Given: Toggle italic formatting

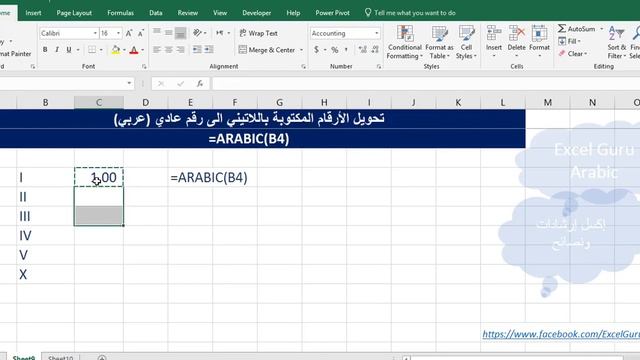Looking at the screenshot, I should click(x=57, y=50).
